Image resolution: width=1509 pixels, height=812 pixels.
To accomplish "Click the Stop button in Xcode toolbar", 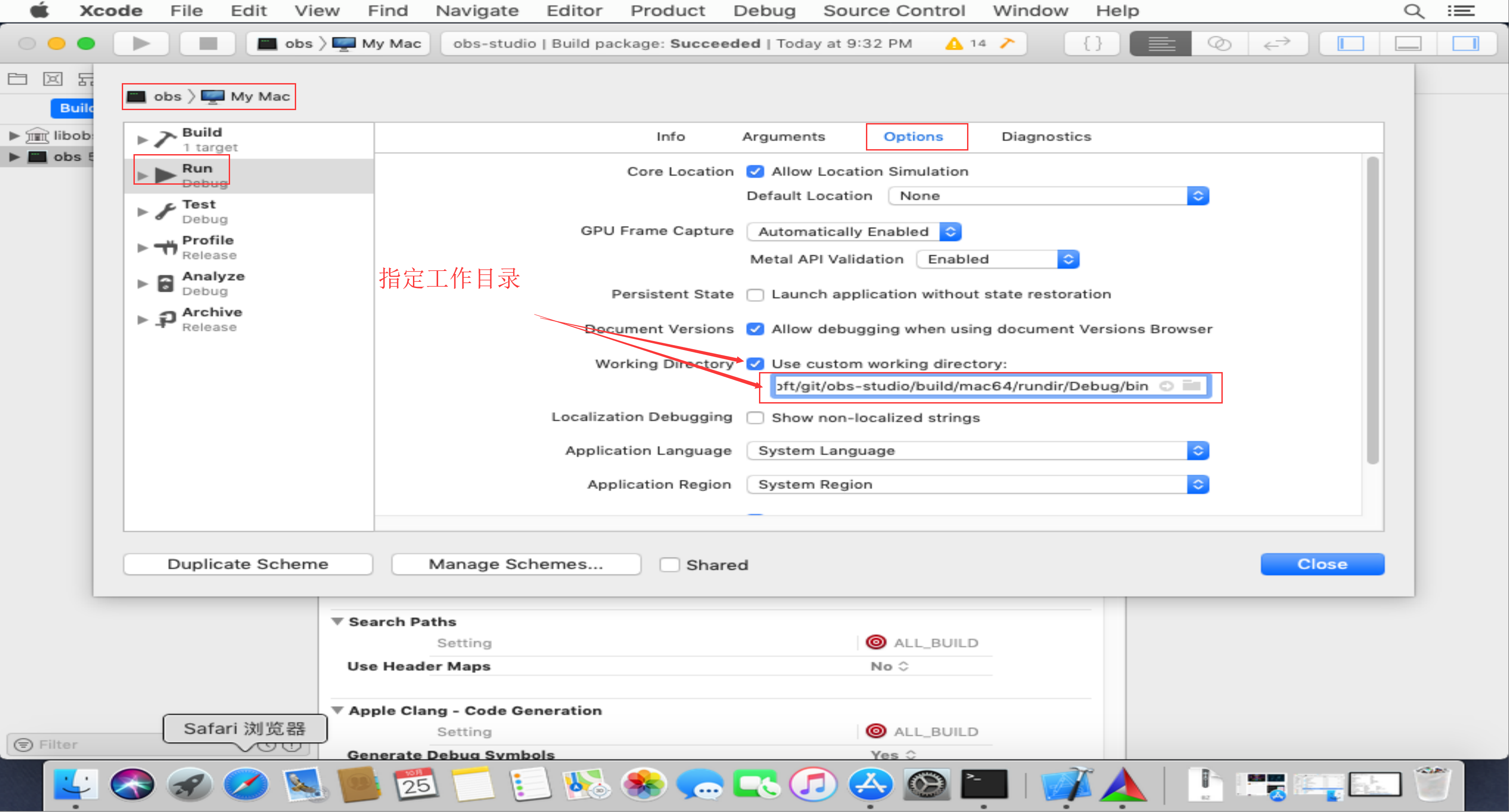I will click(207, 43).
